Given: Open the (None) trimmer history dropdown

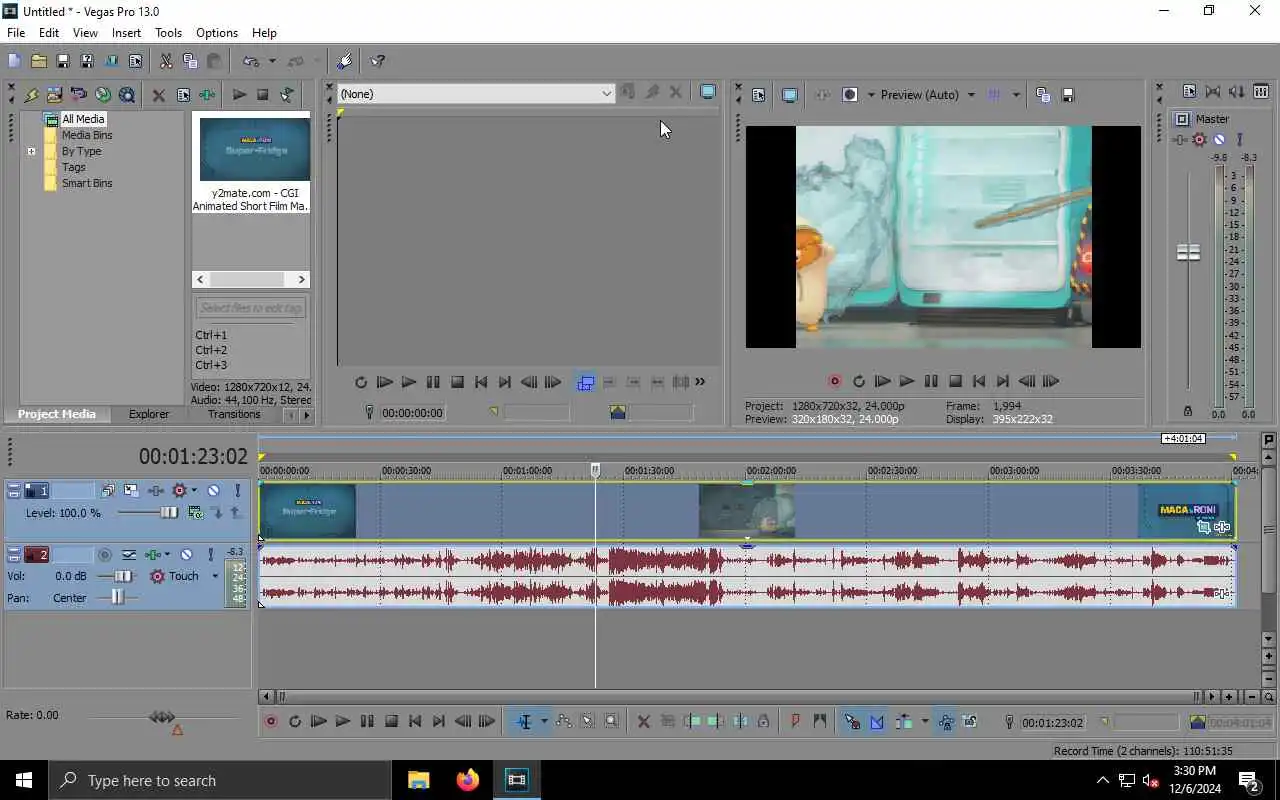Looking at the screenshot, I should click(x=606, y=94).
